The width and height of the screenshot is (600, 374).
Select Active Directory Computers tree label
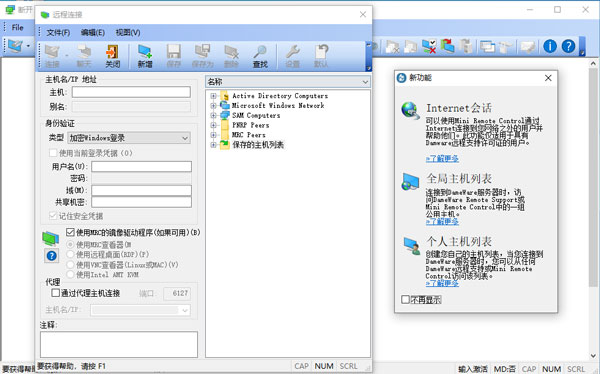coord(280,96)
